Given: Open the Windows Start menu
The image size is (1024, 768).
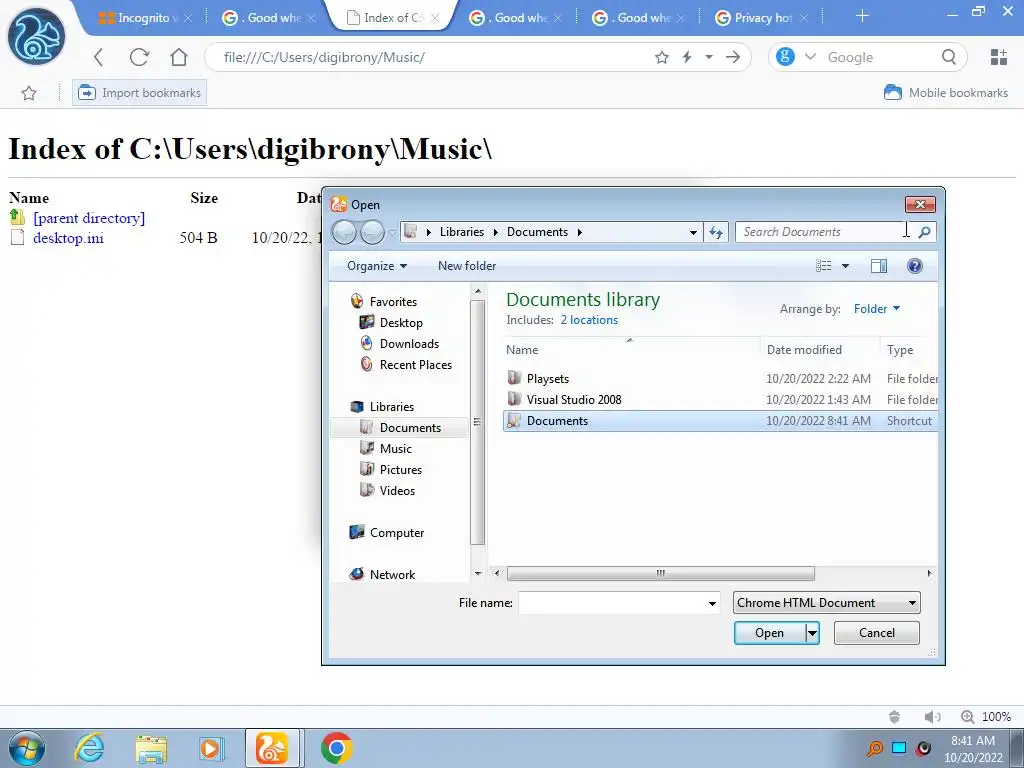Looking at the screenshot, I should [x=26, y=748].
